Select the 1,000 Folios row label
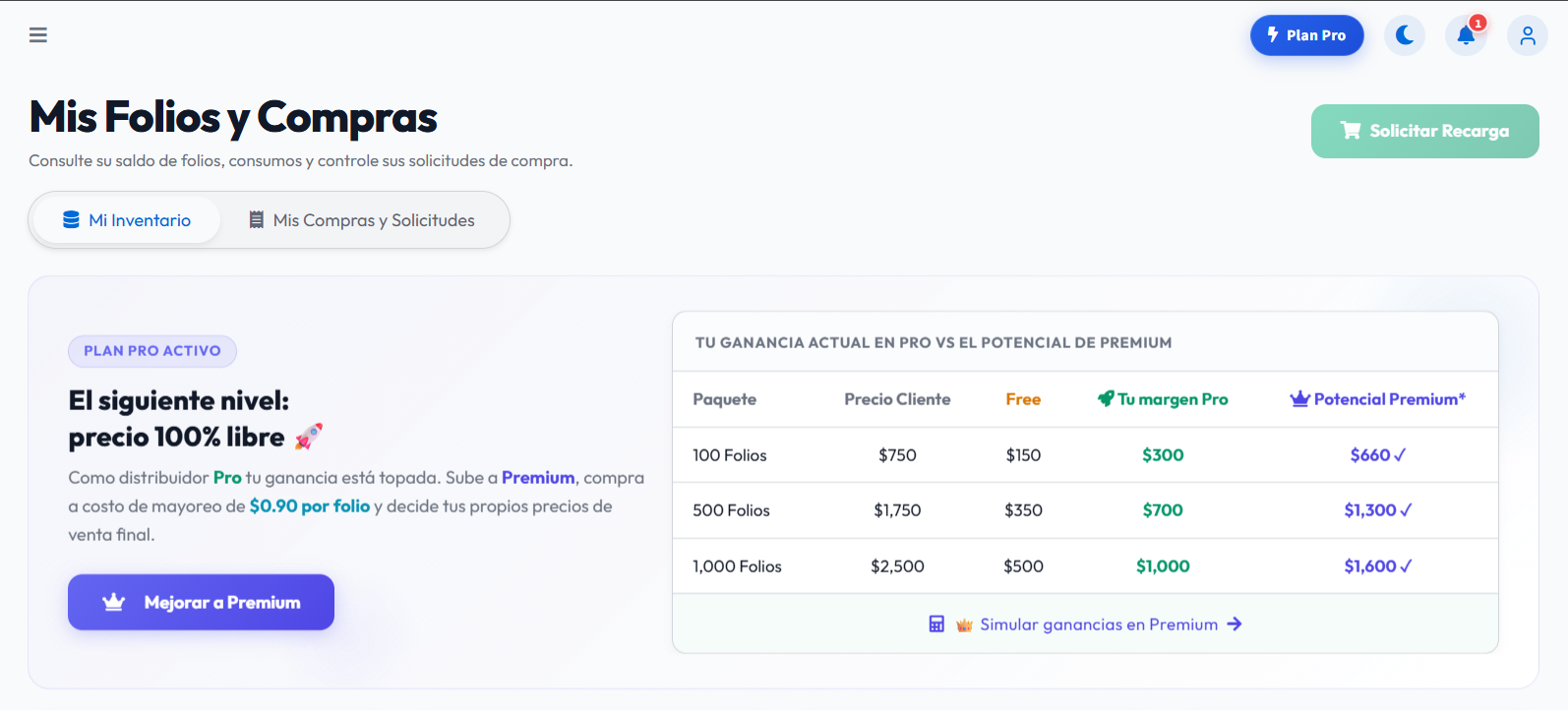The width and height of the screenshot is (1568, 710). pos(737,566)
